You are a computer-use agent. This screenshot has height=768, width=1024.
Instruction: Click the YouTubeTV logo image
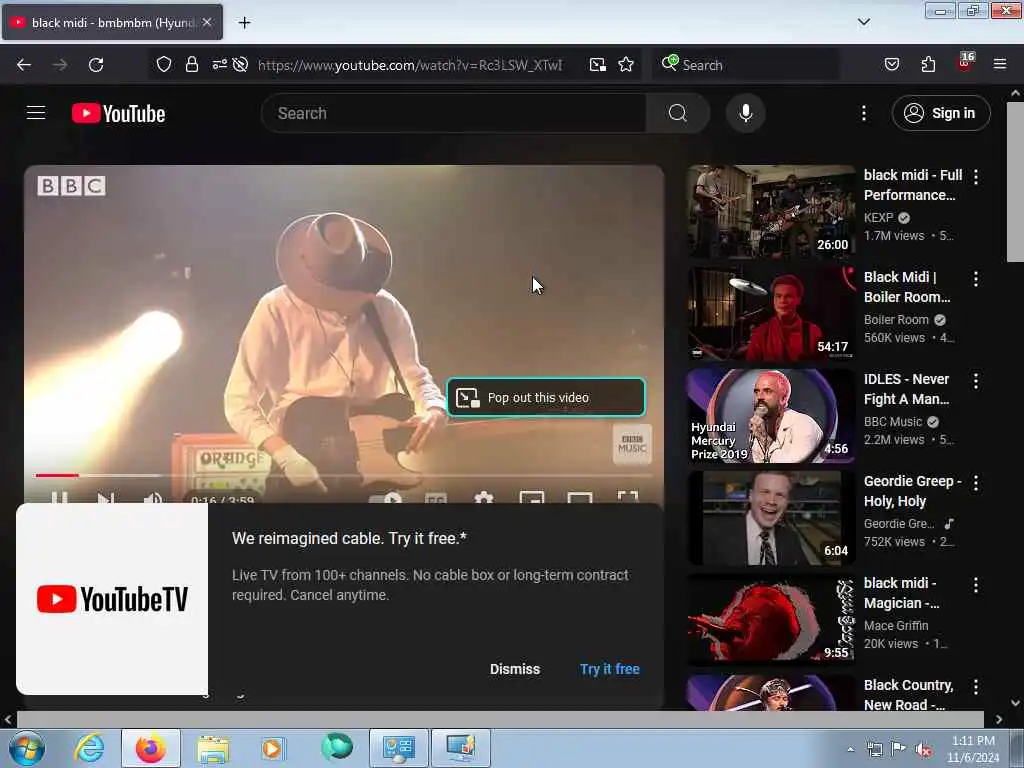click(112, 599)
